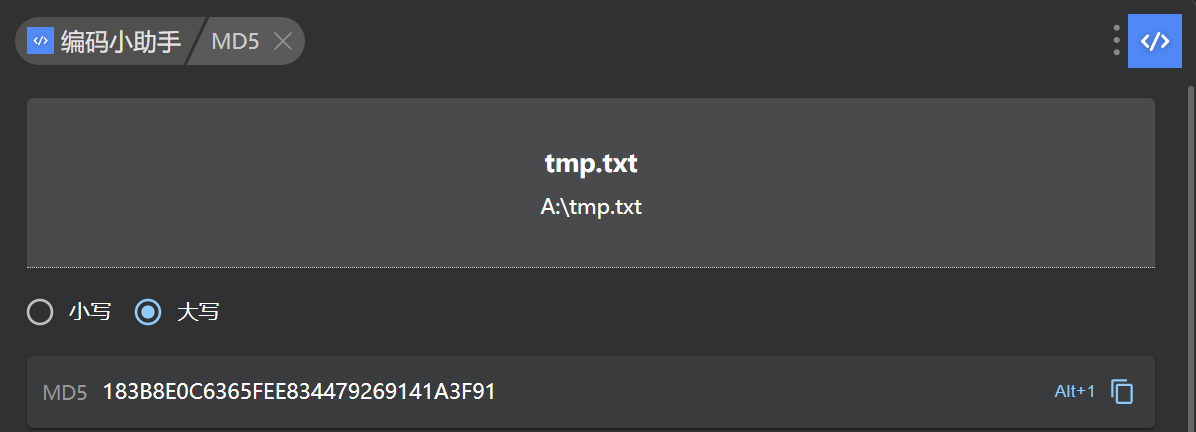
Task: Open the 编码小助手 home breadcrumb
Action: tap(120, 41)
